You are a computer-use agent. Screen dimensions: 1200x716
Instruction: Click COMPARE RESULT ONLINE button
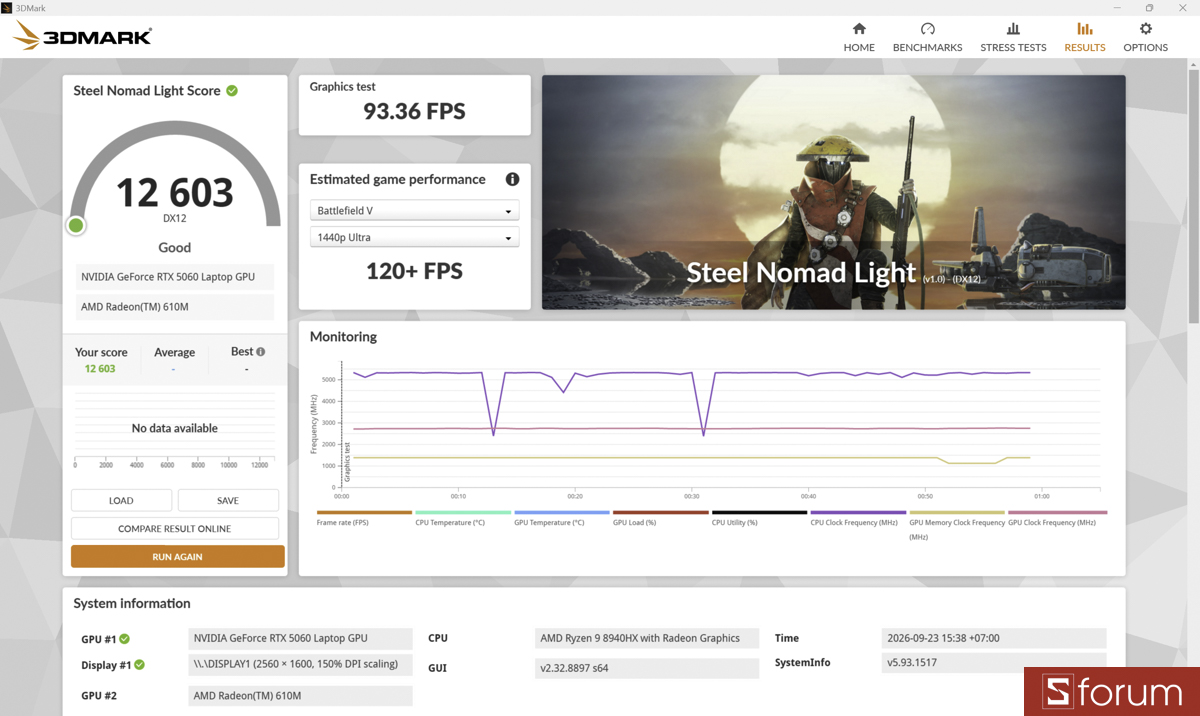175,528
